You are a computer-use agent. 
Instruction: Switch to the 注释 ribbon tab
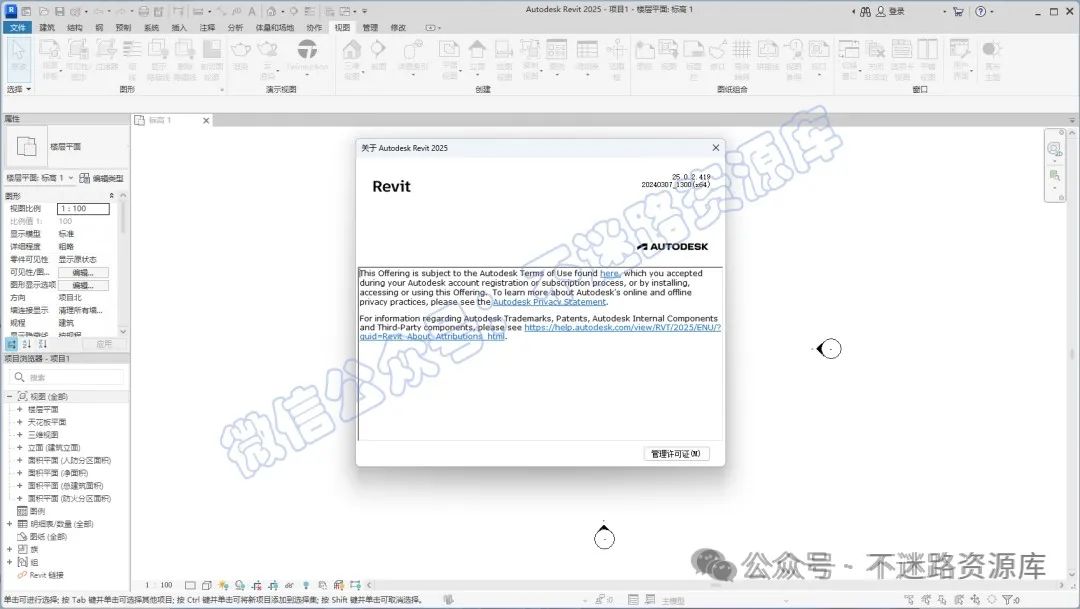[x=207, y=28]
